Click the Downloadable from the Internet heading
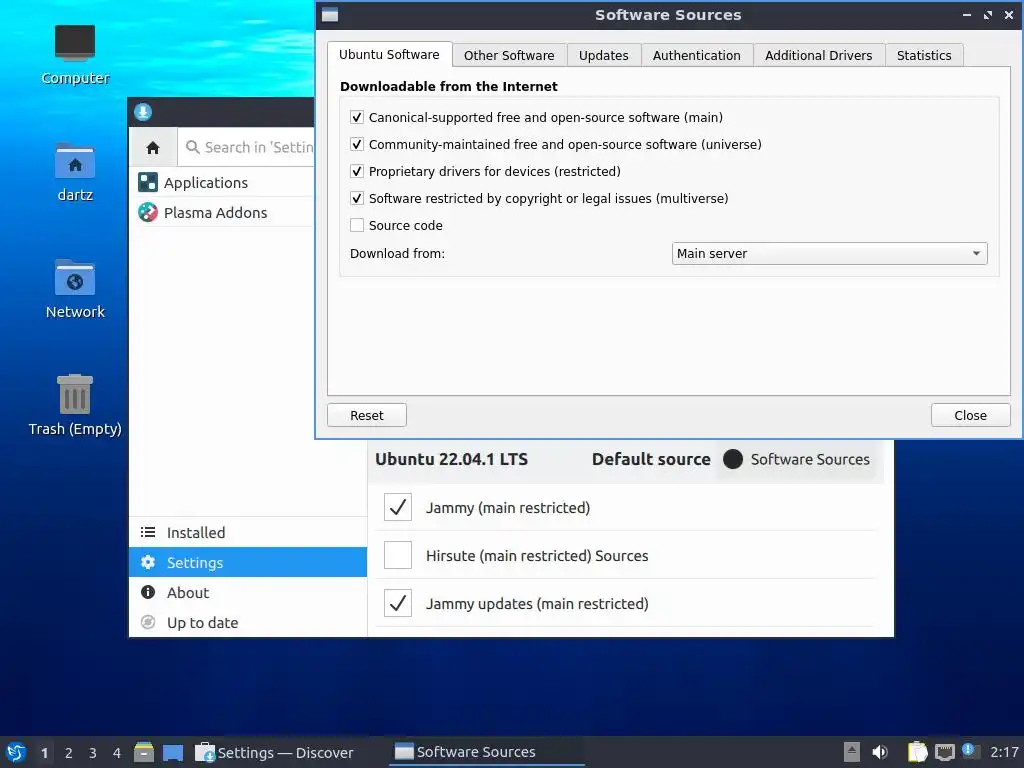 click(449, 86)
